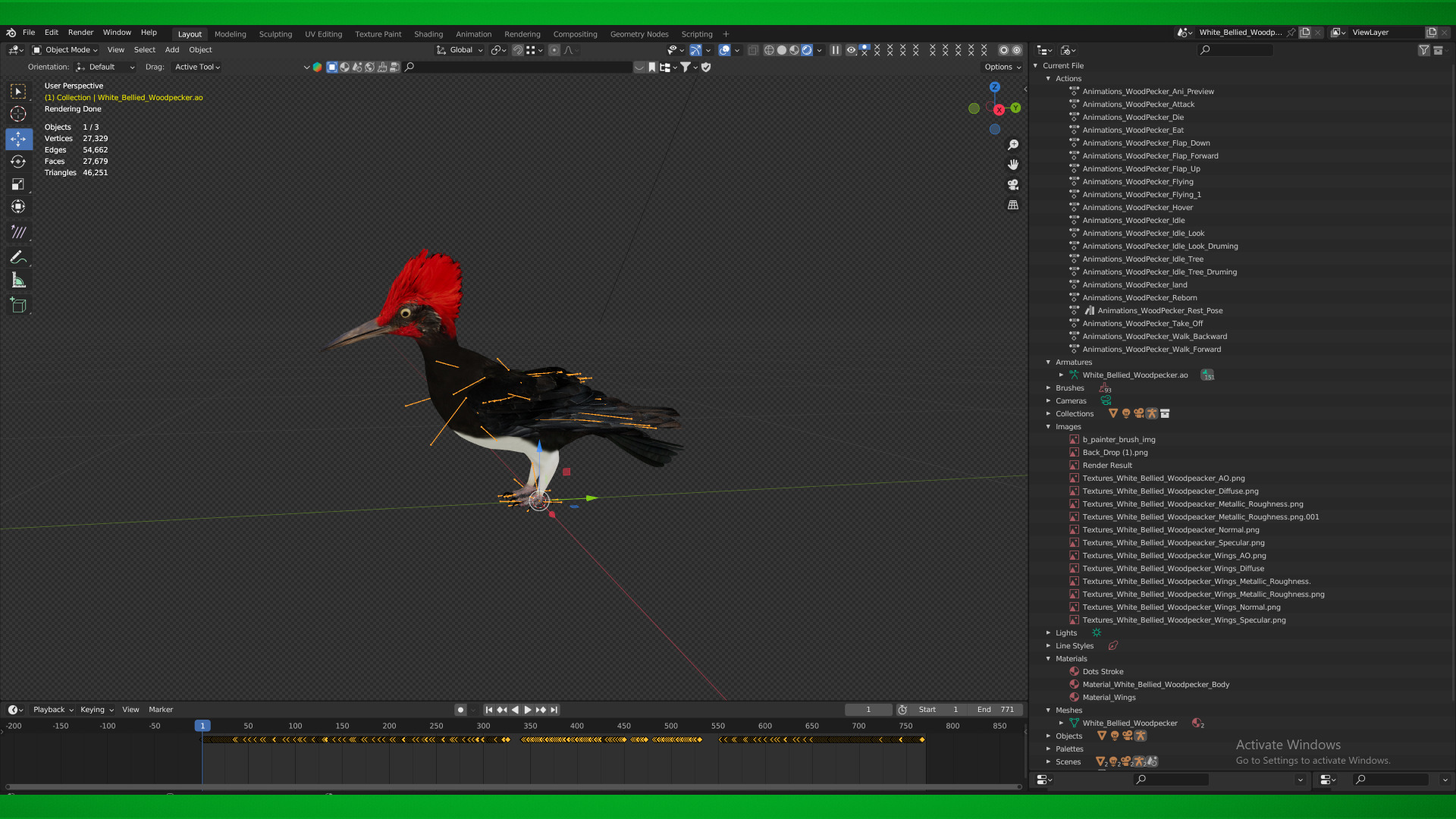Screen dimensions: 1456x819
Task: Select the Measure tool
Action: (x=18, y=281)
